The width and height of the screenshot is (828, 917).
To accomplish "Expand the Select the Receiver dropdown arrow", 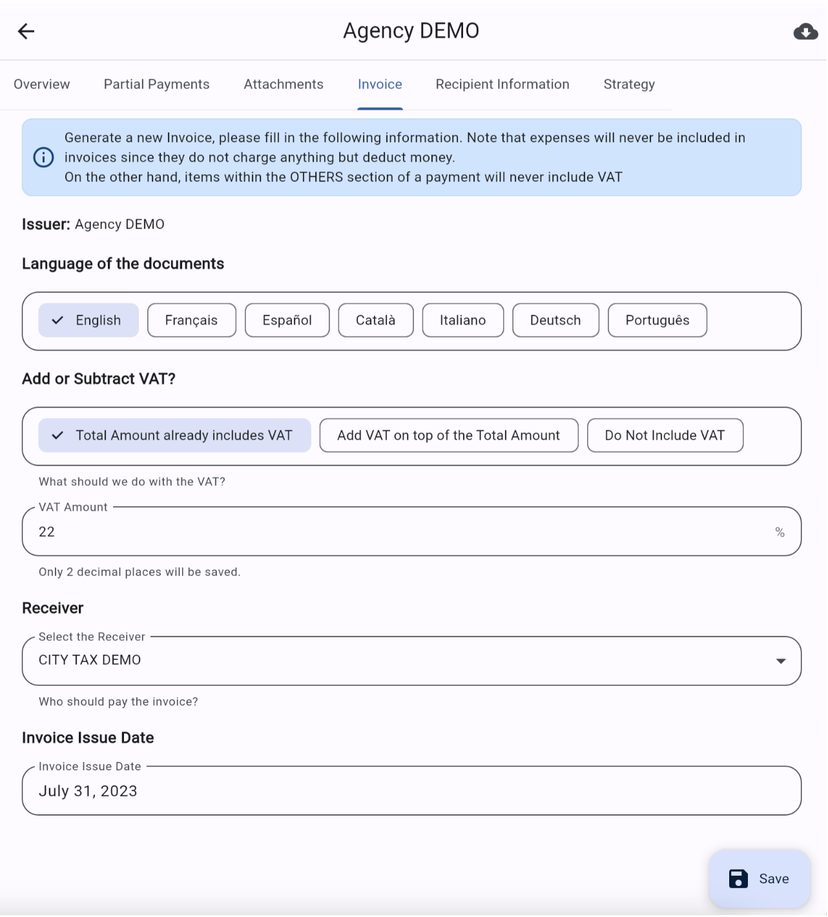I will 780,661.
